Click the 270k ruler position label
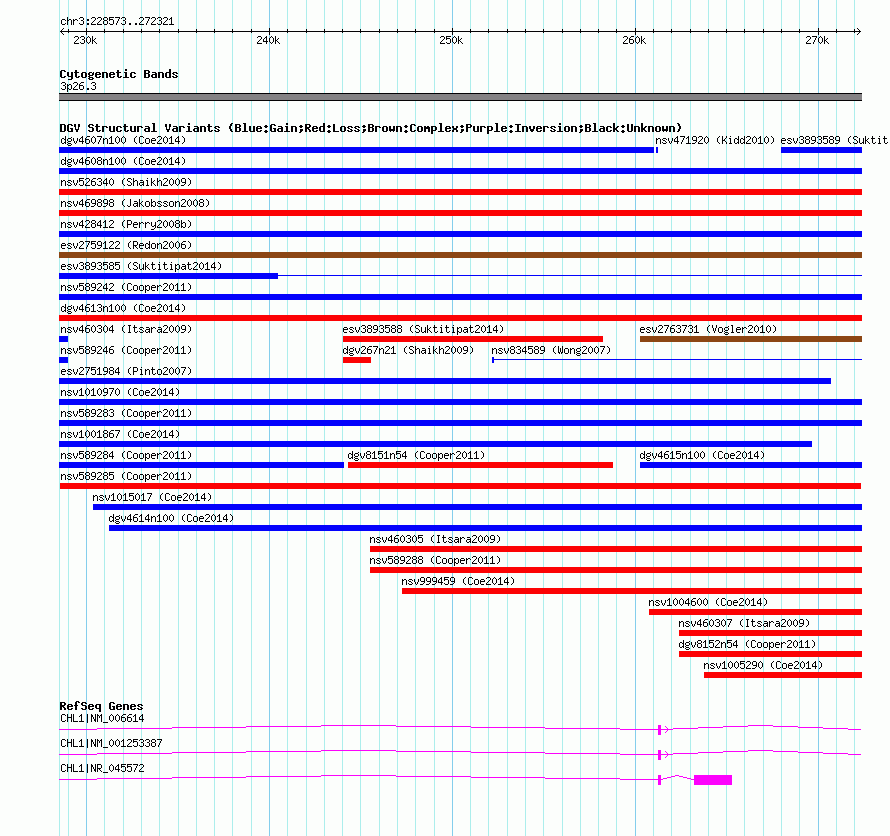 tap(817, 40)
